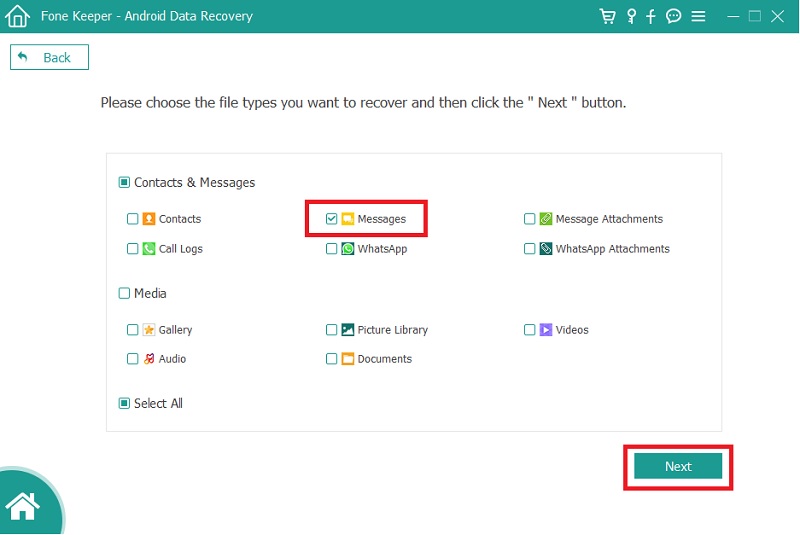Click the Call Logs phone icon

149,249
